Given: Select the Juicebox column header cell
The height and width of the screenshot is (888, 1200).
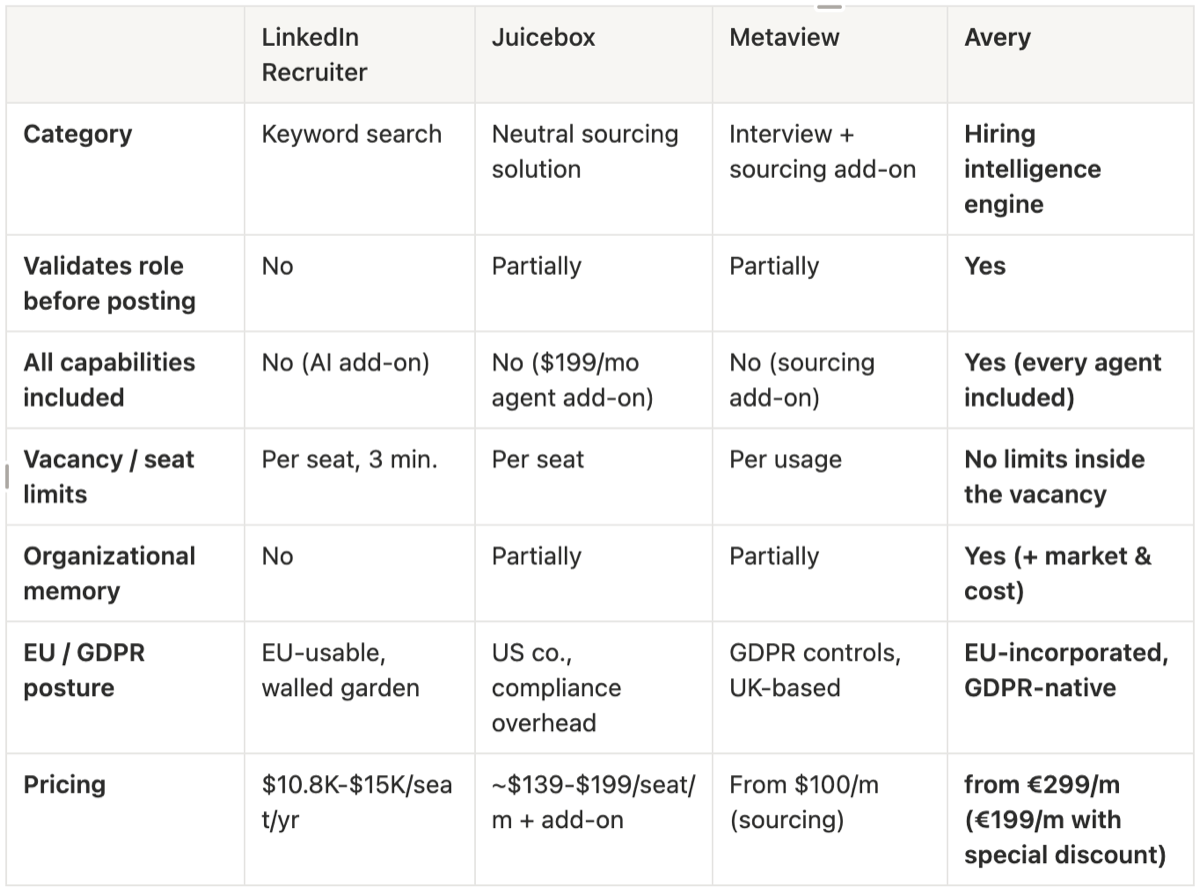Looking at the screenshot, I should [x=593, y=55].
